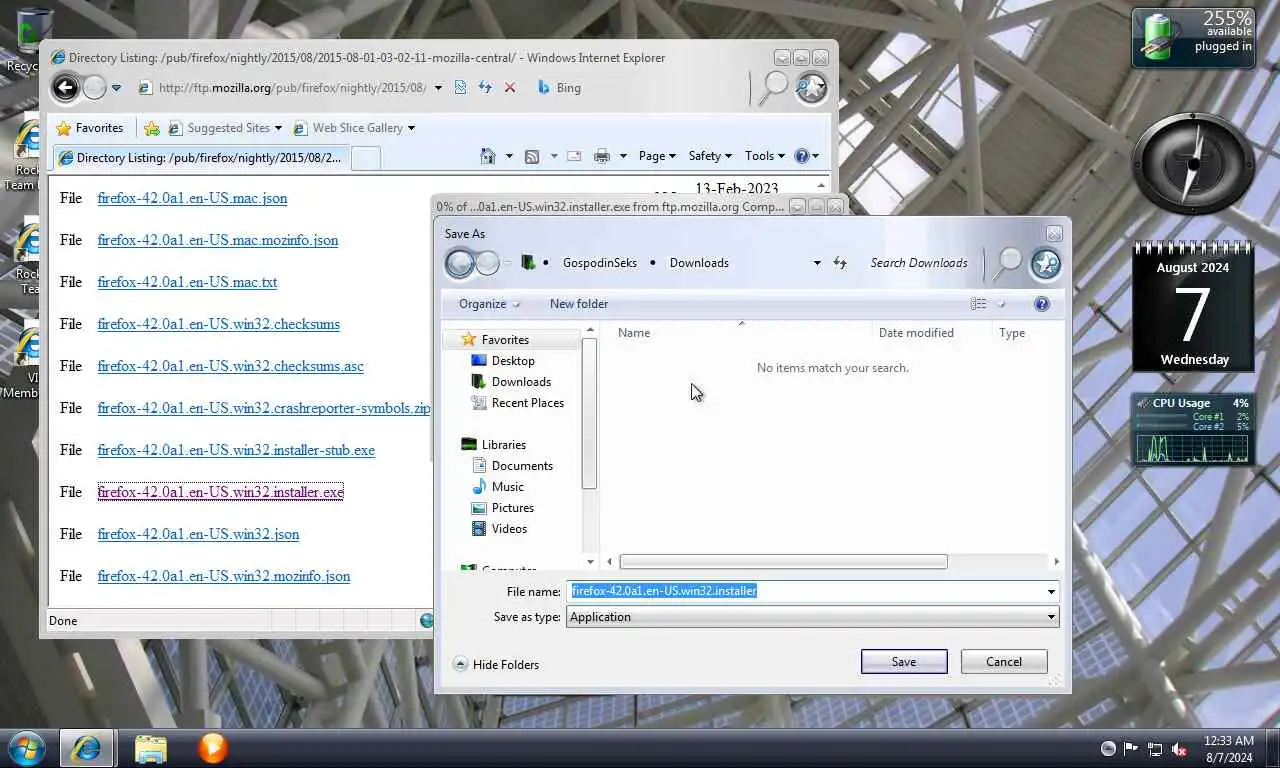Click the Print icon in IE
Viewport: 1280px width, 768px height.
(601, 156)
